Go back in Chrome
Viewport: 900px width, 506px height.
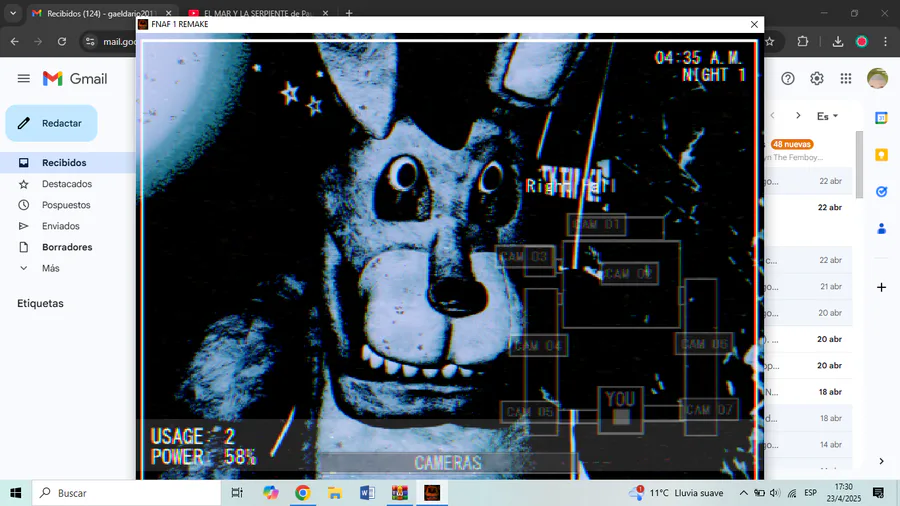click(15, 41)
